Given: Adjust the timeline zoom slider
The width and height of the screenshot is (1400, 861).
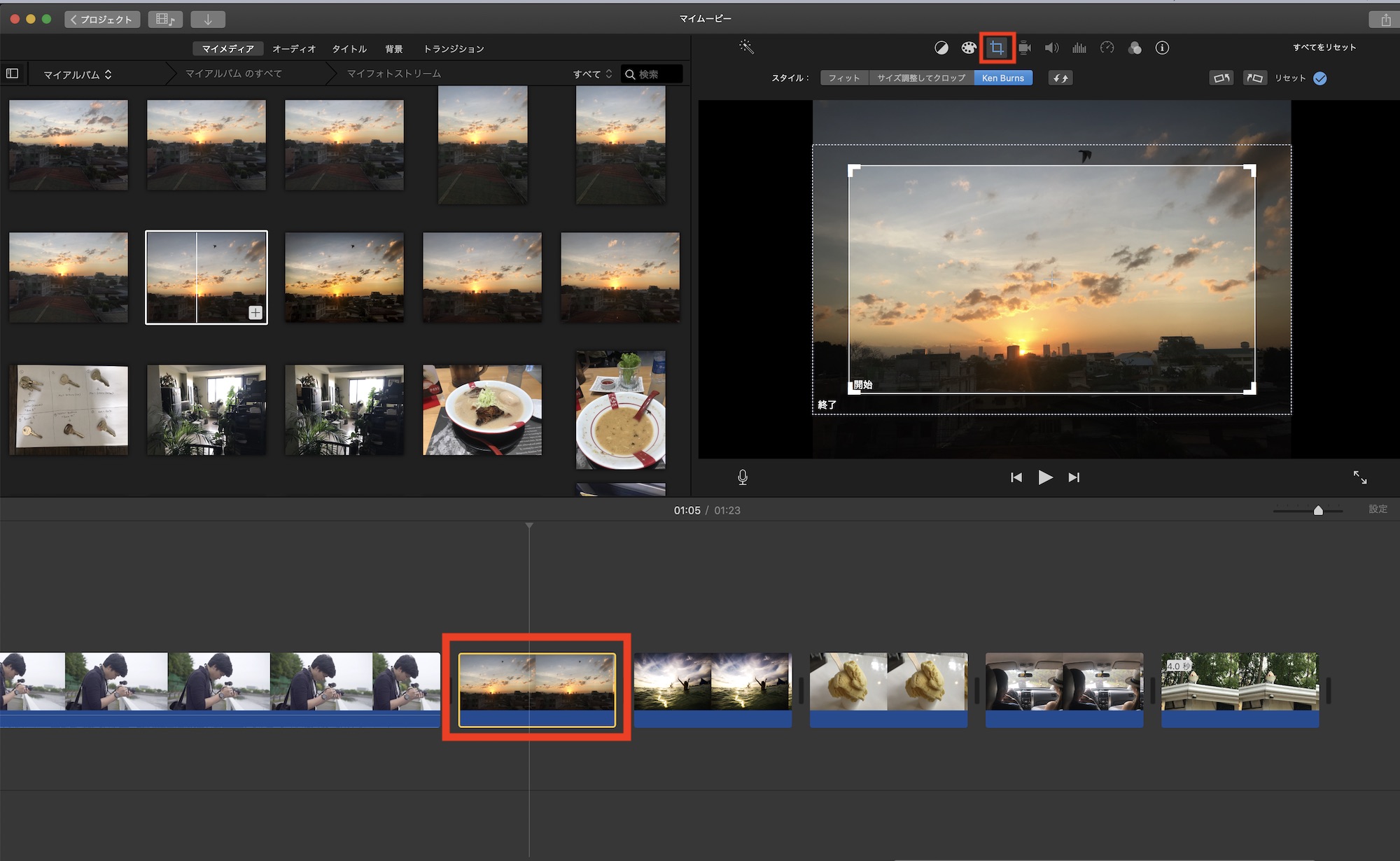Looking at the screenshot, I should pos(1318,510).
